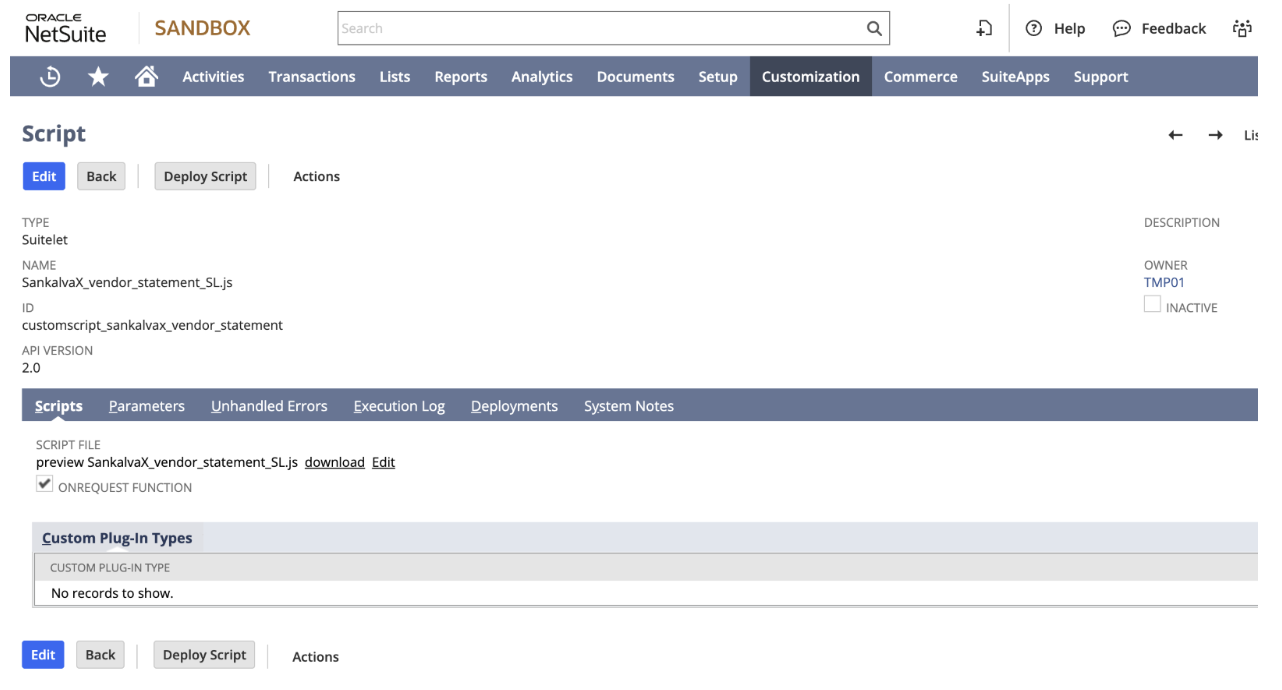Viewport: 1282px width, 690px height.
Task: Open the SuiteApps menu
Action: [x=1016, y=77]
